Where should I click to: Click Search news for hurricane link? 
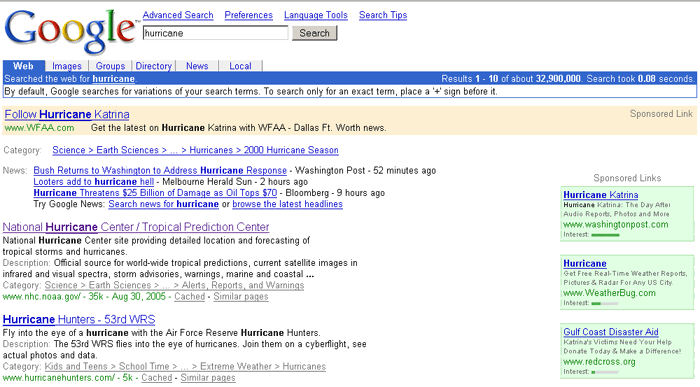point(163,204)
